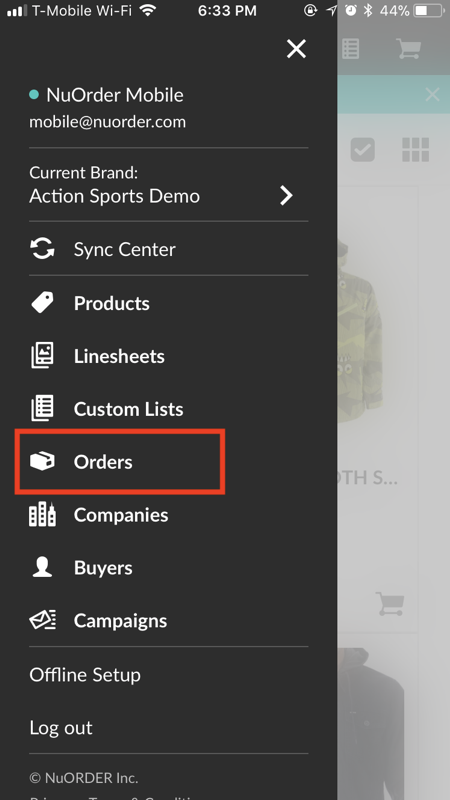Tap the Companies buildings icon
This screenshot has height=800, width=450.
42,514
